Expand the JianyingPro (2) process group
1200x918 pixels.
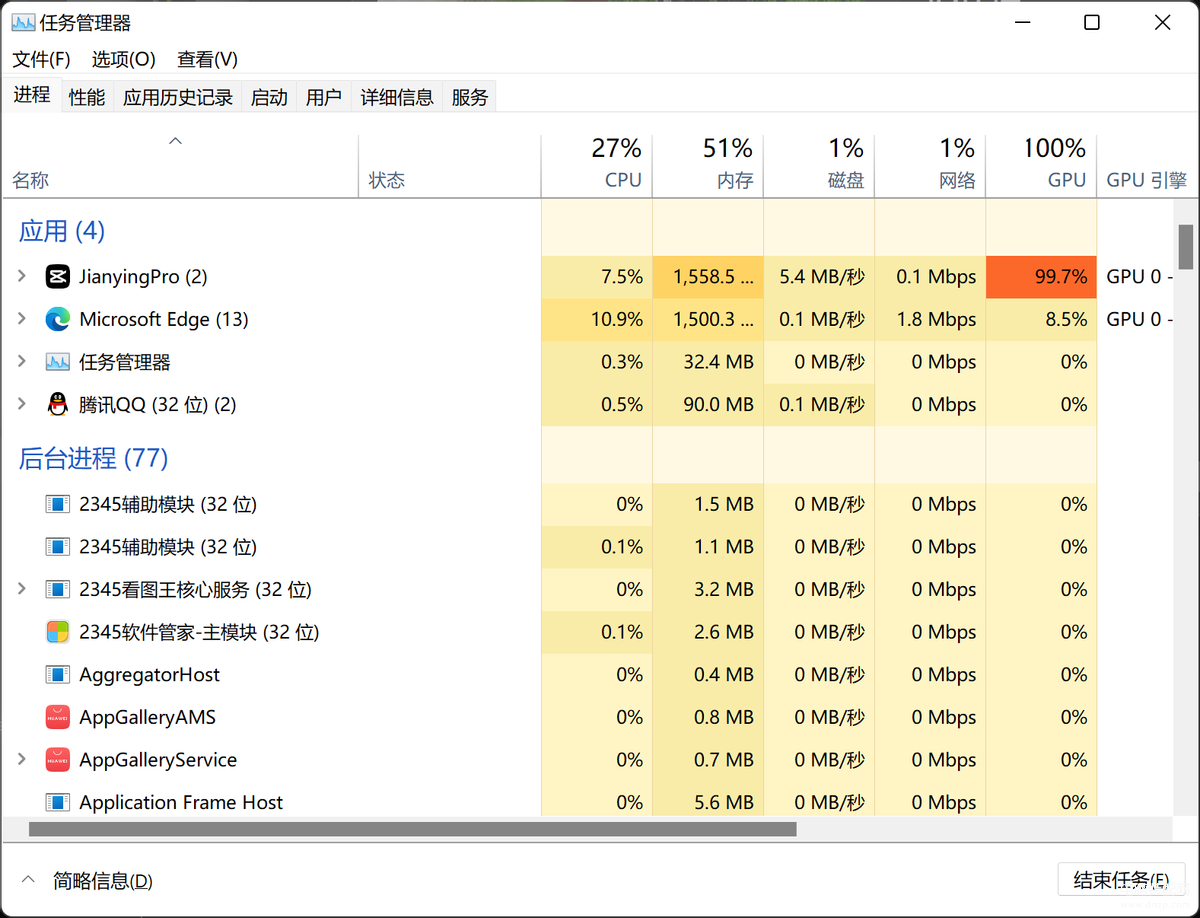[x=22, y=277]
